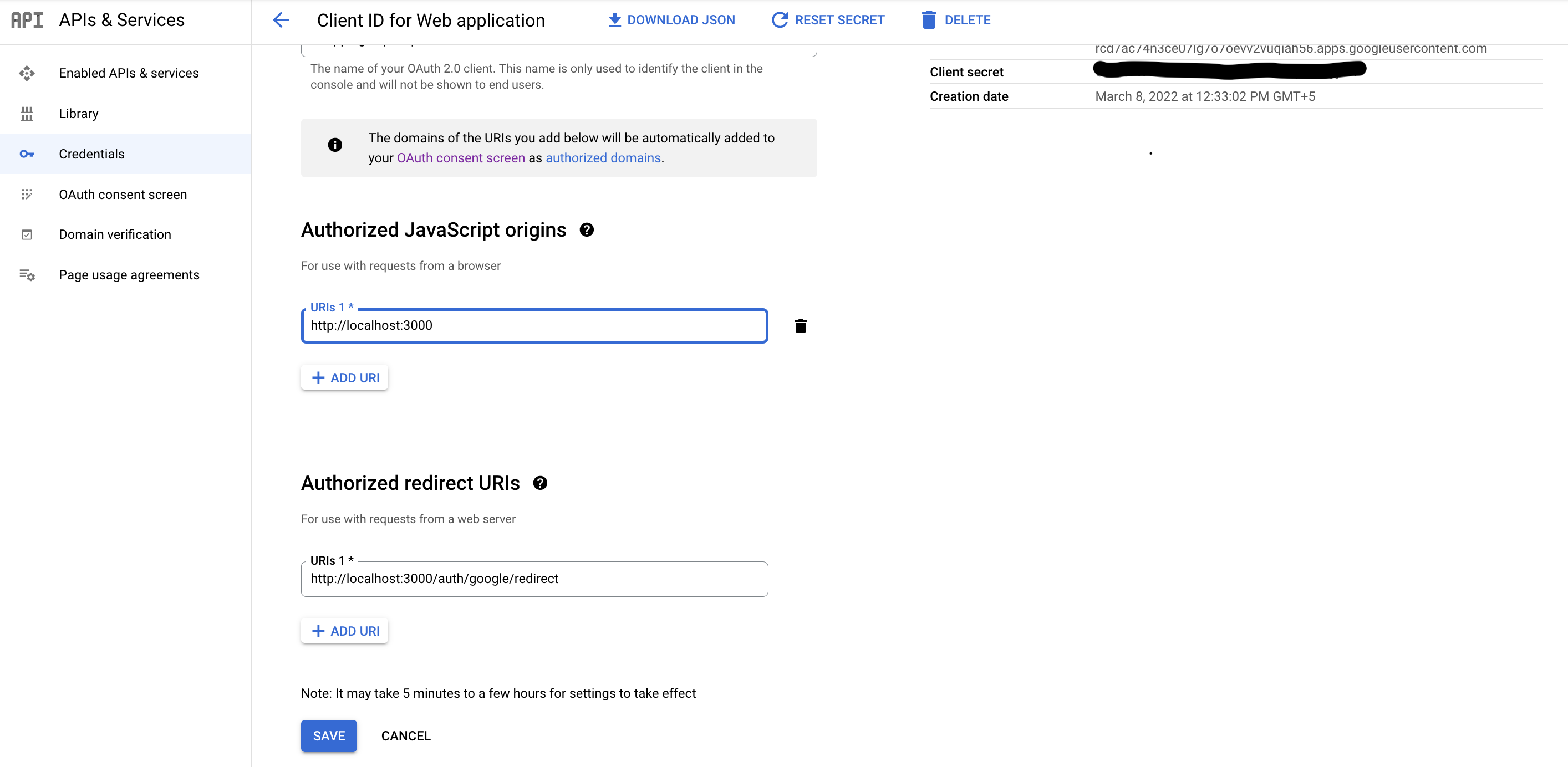Viewport: 1568px width, 767px height.
Task: Click the Domain verification checkbox icon
Action: 27,234
